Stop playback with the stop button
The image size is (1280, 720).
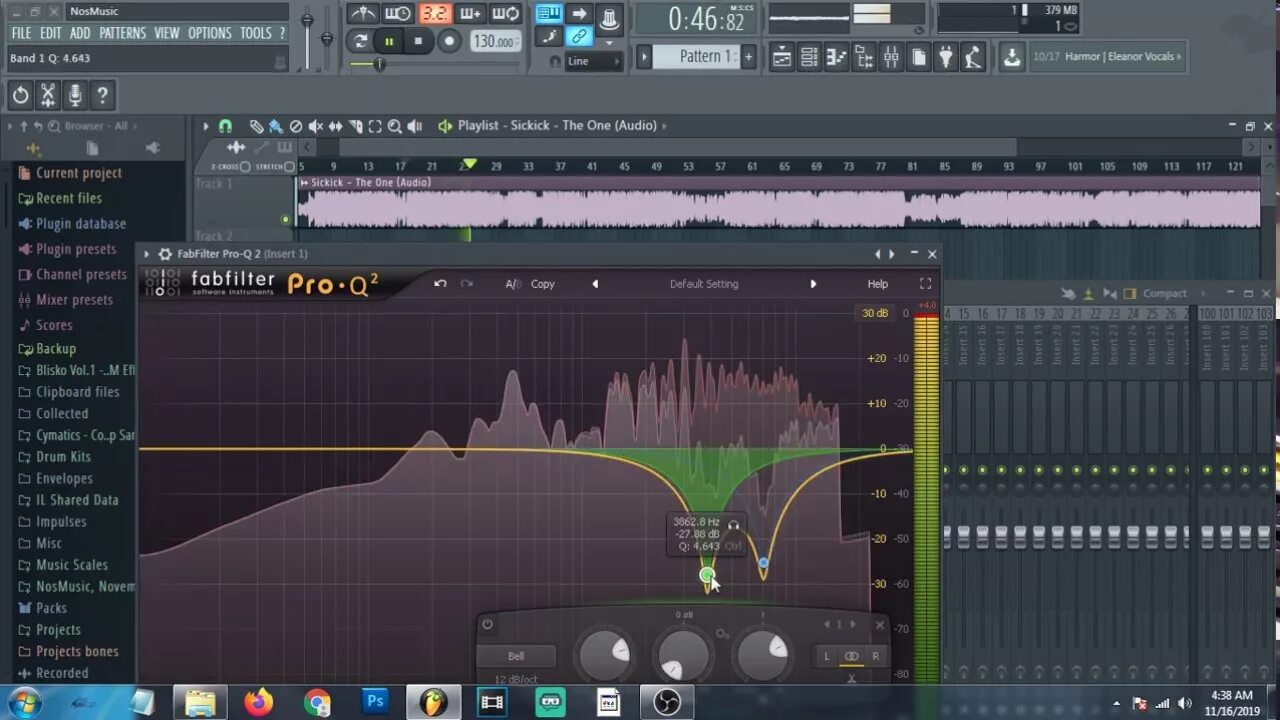coord(418,41)
